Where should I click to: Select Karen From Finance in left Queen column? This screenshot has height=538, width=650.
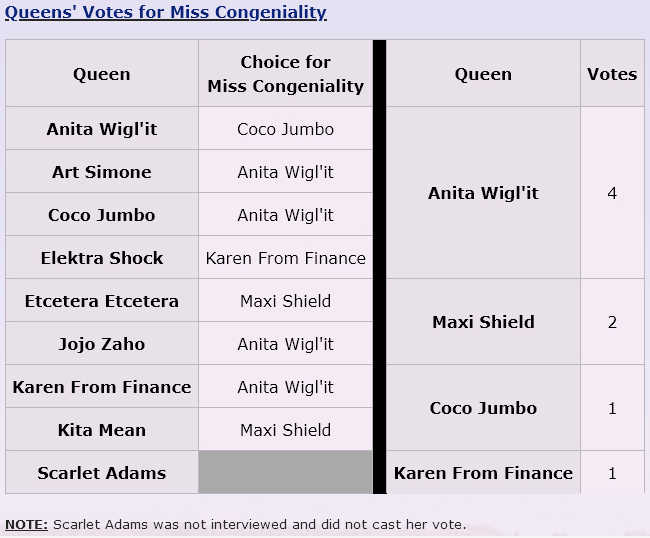pyautogui.click(x=102, y=387)
